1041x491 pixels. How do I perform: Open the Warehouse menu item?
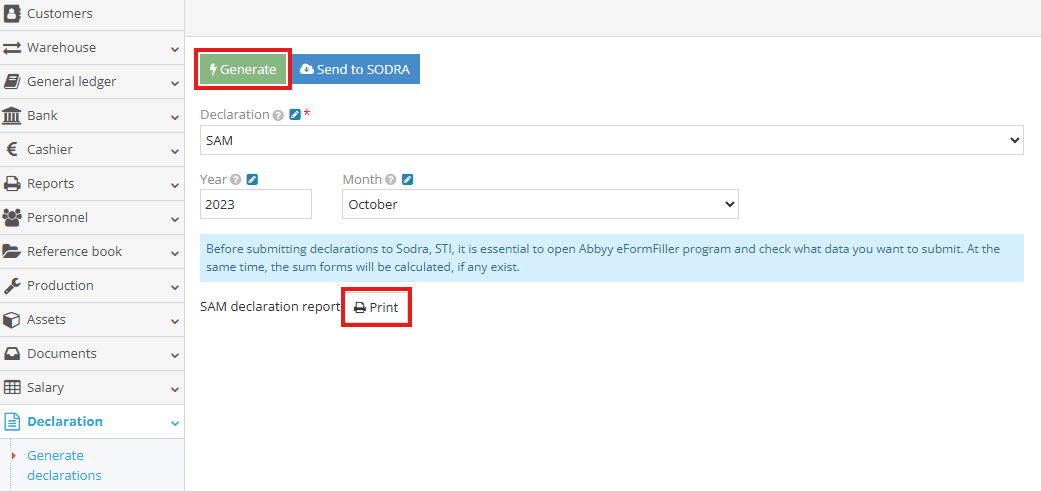[92, 48]
